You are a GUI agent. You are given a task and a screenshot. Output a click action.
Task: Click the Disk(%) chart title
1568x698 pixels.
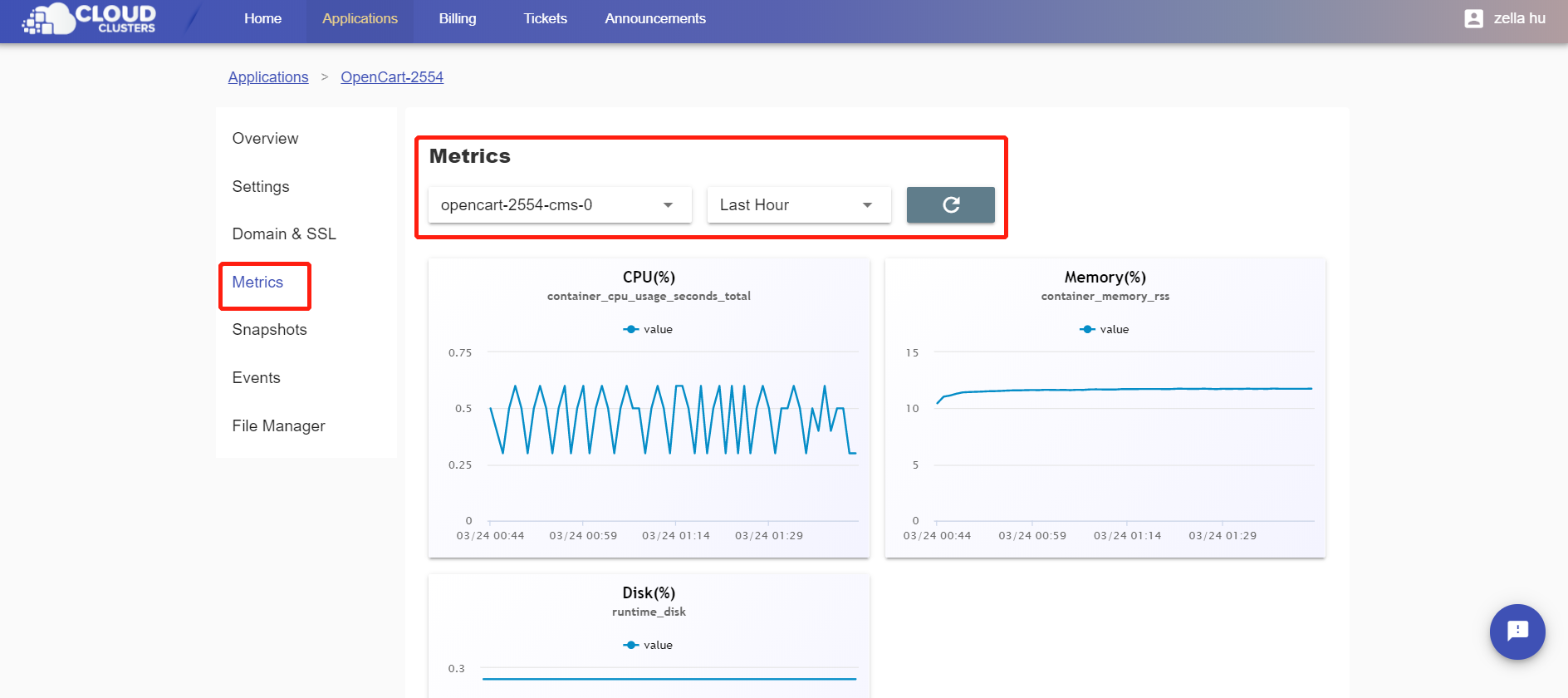pos(649,592)
